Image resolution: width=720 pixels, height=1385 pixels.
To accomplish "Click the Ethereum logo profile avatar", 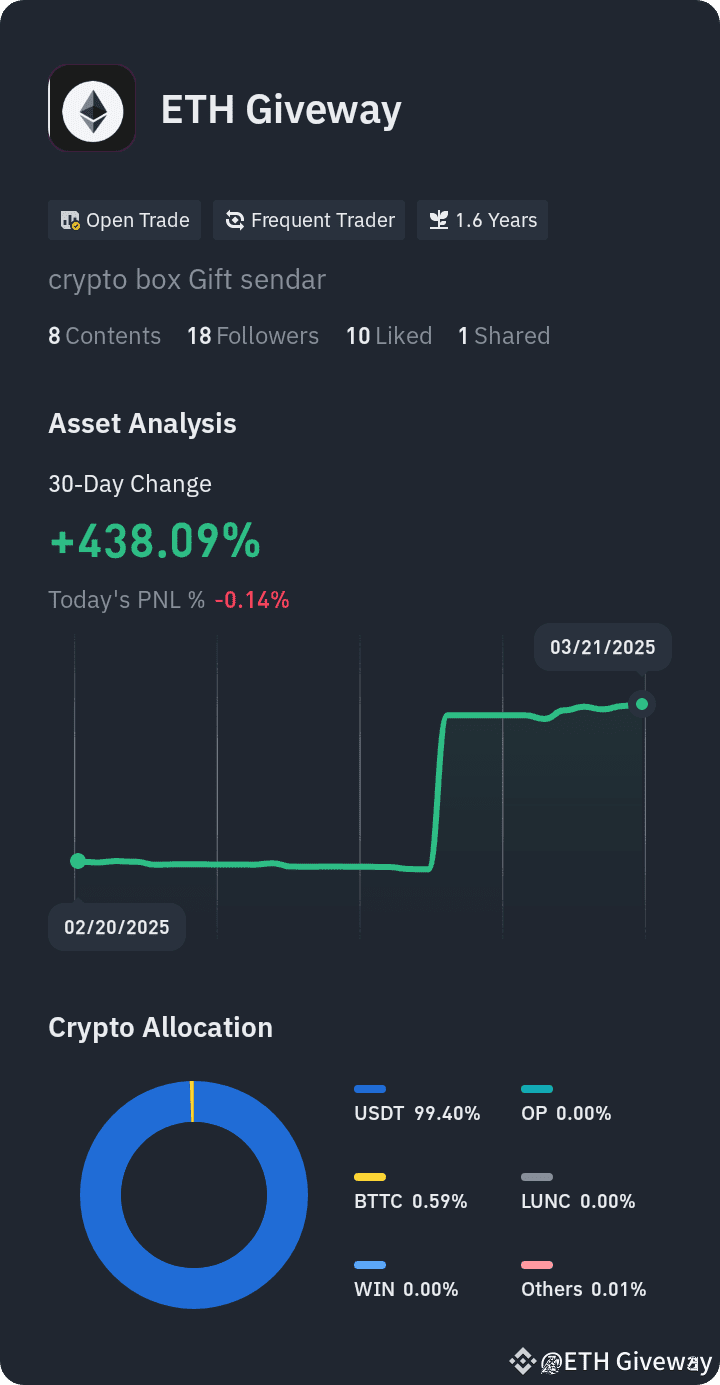I will coord(92,108).
